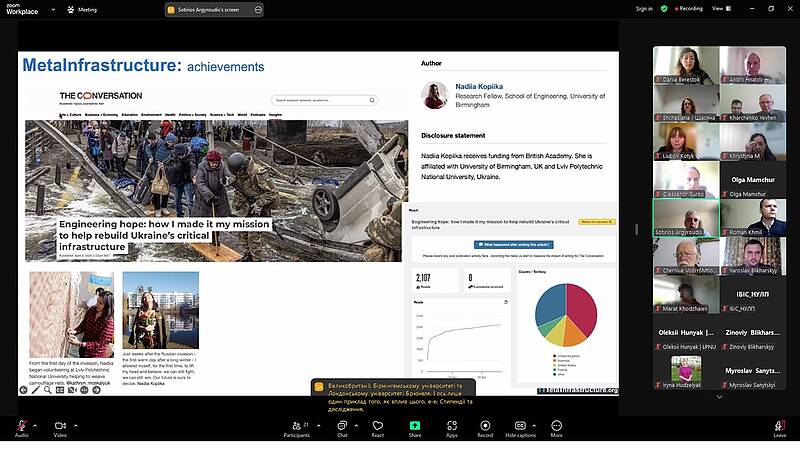Screen dimensions: 800x450
Task: Click the shared article search box
Action: click(x=324, y=100)
